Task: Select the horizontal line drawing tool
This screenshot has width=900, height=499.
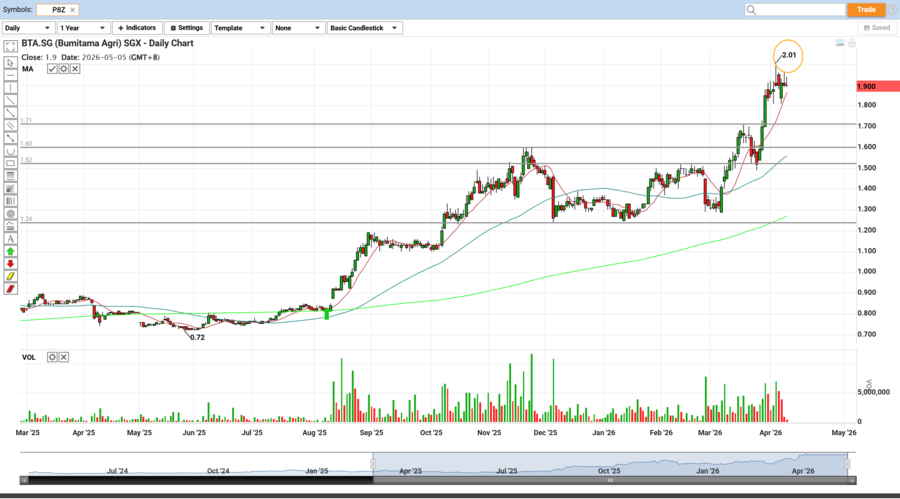Action: tap(10, 75)
